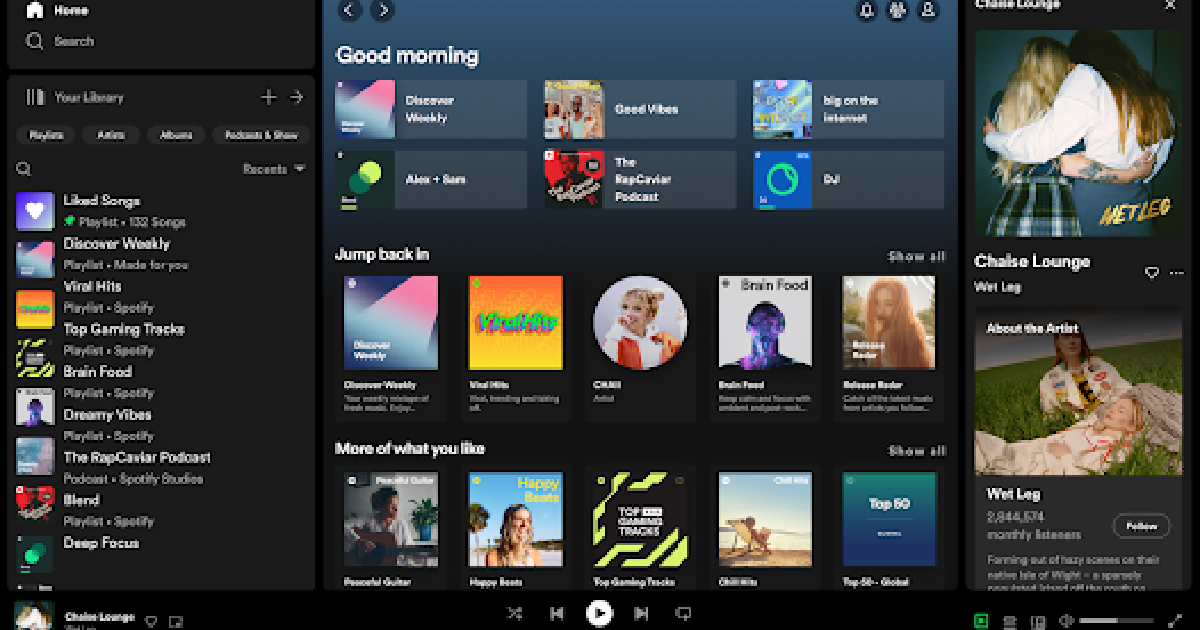Navigate back with the left arrow button
The image size is (1200, 630).
(349, 10)
